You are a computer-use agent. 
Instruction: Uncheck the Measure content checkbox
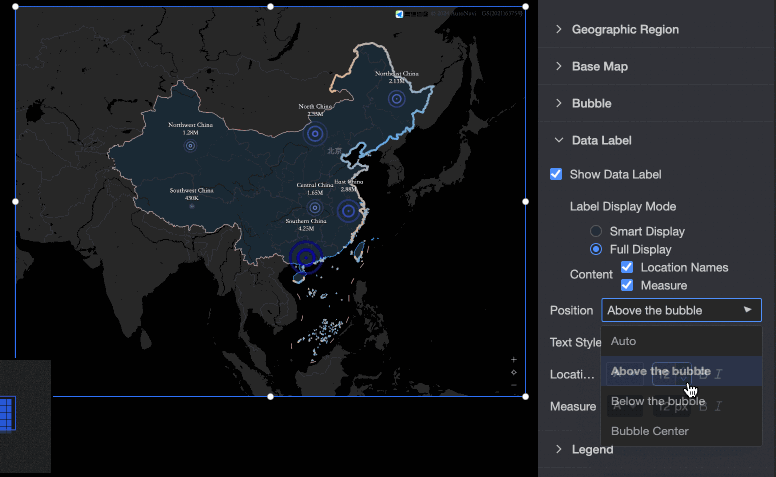(x=627, y=286)
